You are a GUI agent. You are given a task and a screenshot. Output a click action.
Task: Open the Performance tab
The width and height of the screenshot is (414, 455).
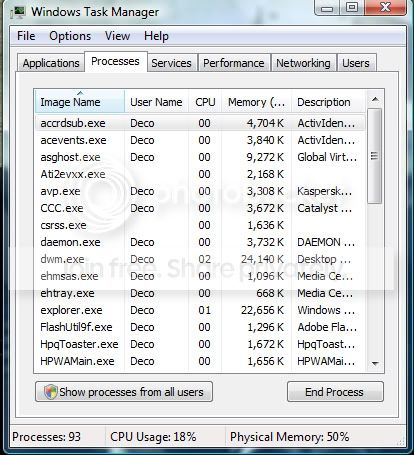(234, 63)
